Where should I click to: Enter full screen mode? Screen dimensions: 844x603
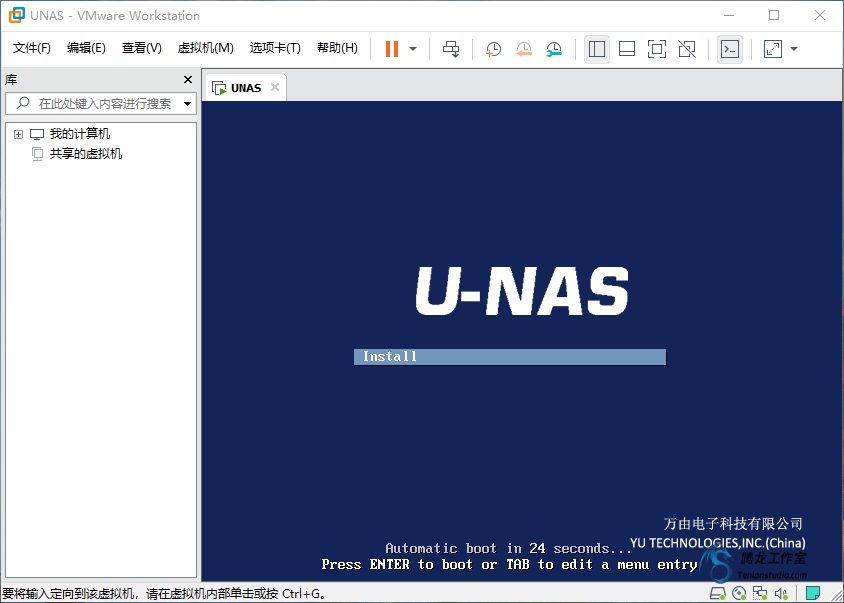point(657,49)
